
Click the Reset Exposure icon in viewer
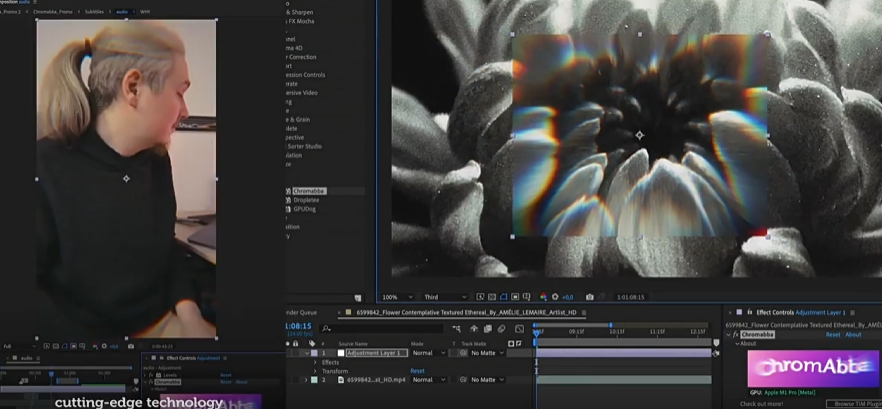[556, 297]
